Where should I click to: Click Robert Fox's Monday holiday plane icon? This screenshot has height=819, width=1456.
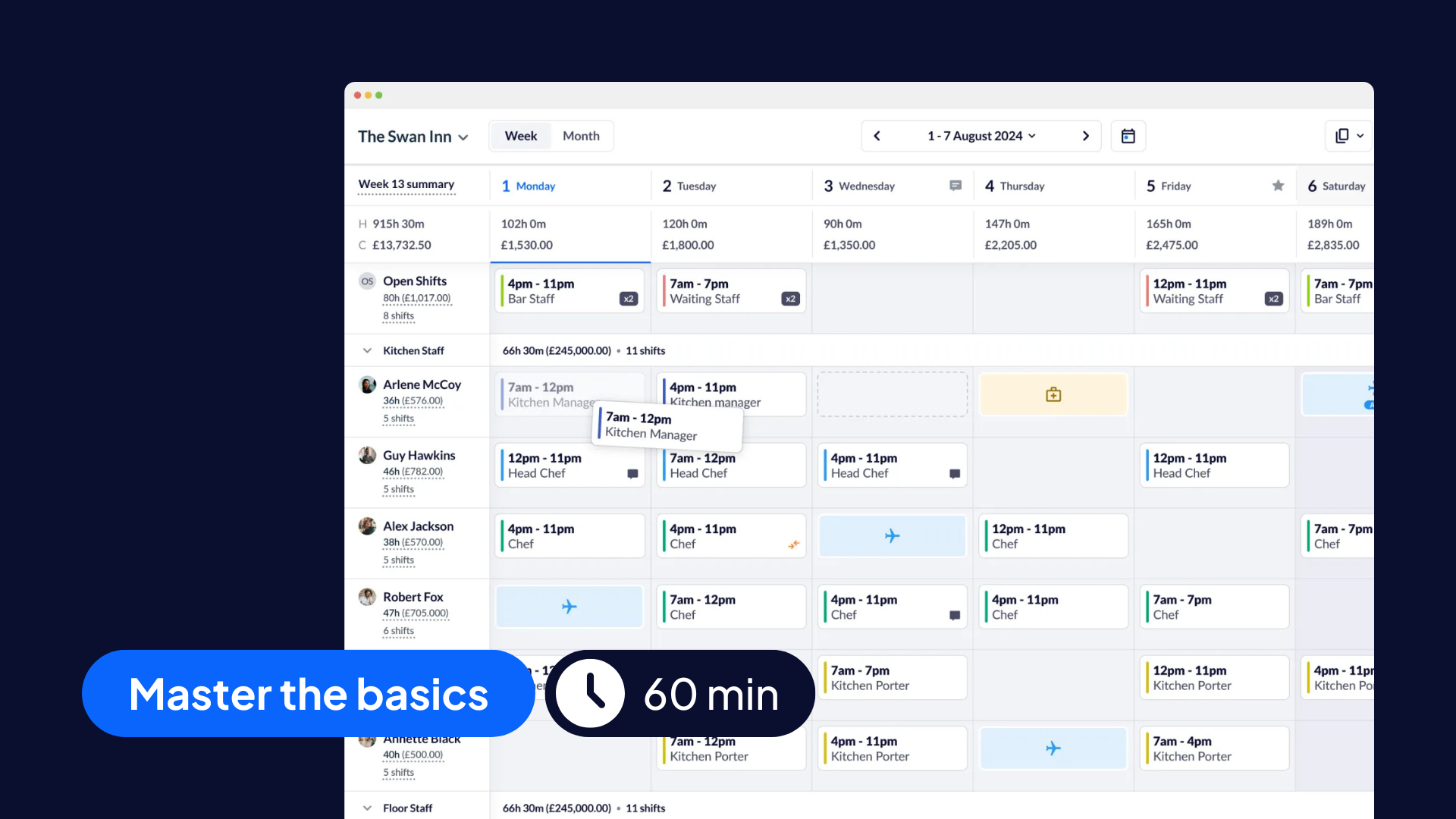point(569,607)
